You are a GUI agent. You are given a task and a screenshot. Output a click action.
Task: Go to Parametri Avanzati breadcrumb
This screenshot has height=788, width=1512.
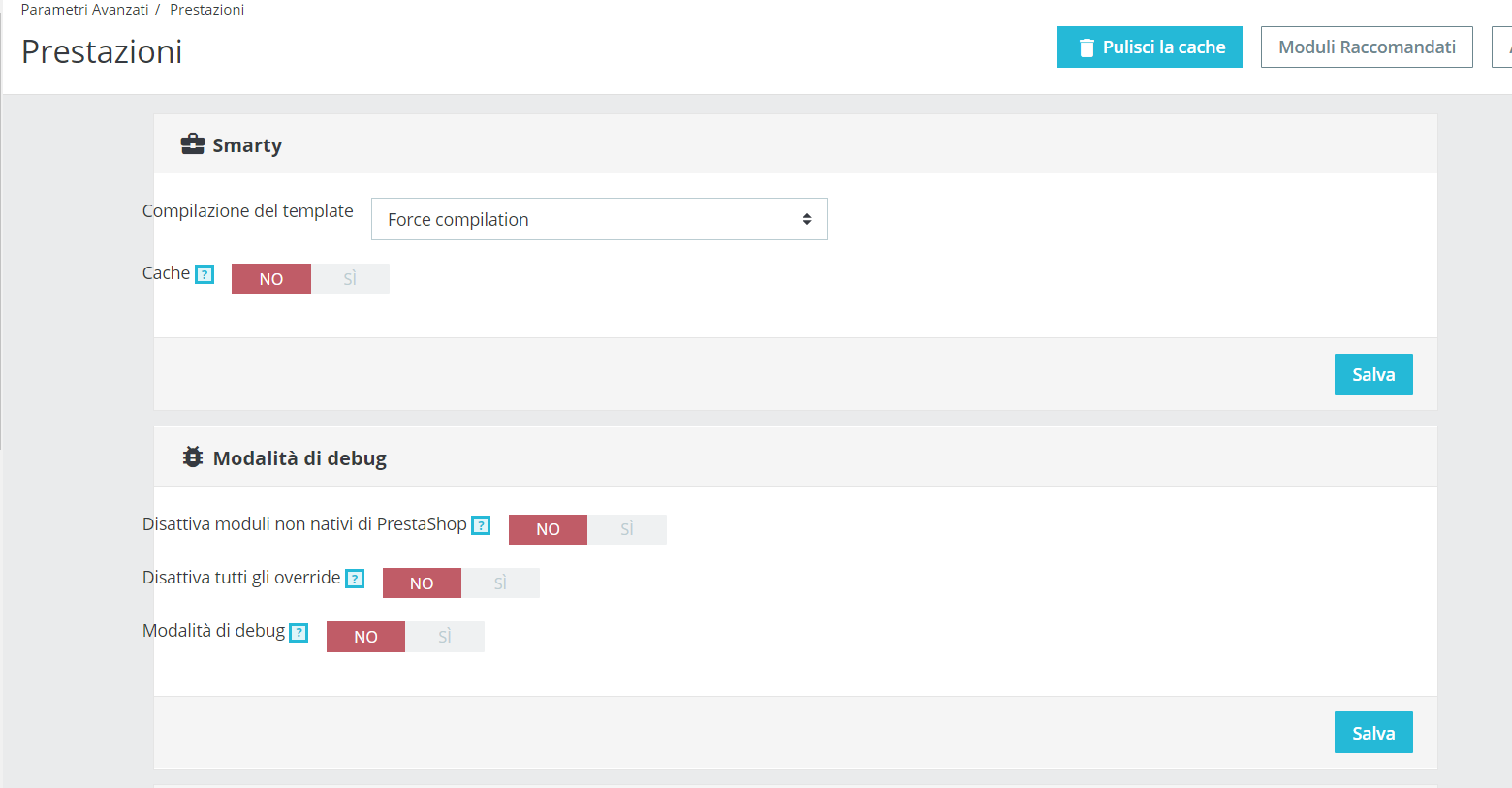[x=85, y=10]
